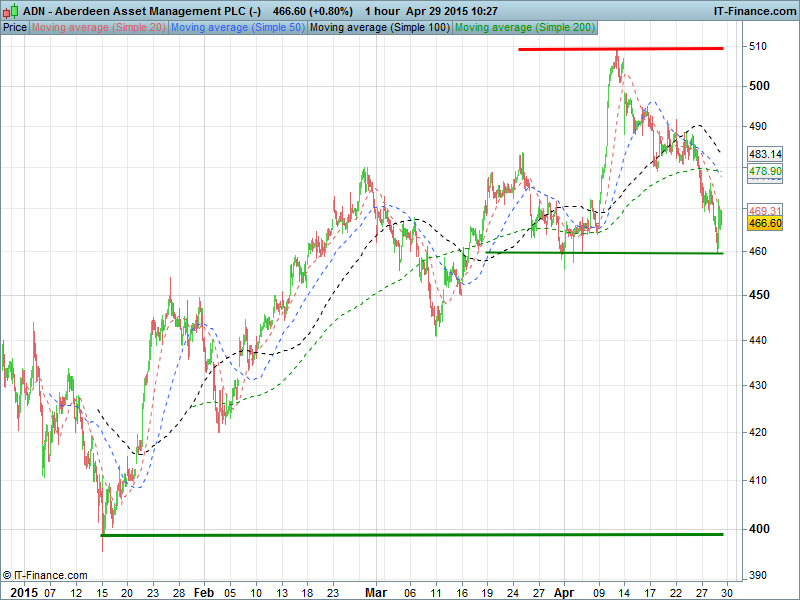This screenshot has height=600, width=800.
Task: Select Moving average (Simple 50) legend label
Action: pos(238,27)
